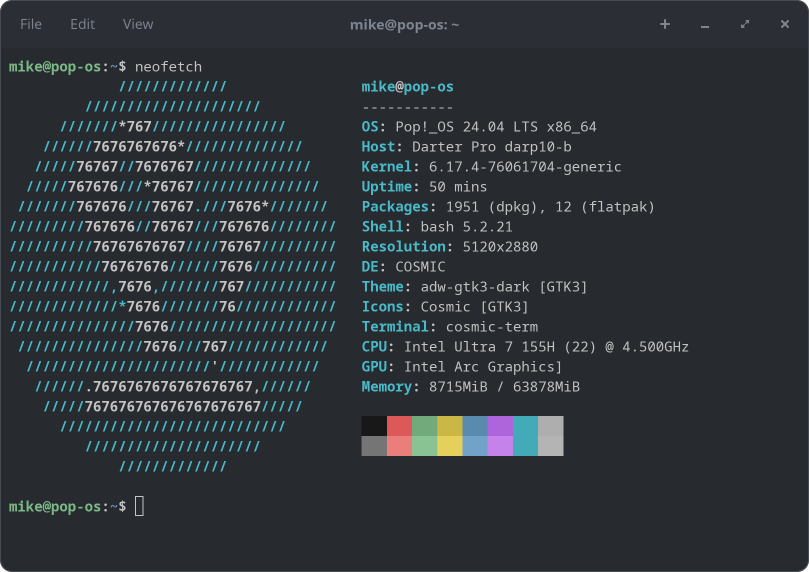The image size is (809, 572).
Task: Close the terminal window
Action: click(785, 24)
